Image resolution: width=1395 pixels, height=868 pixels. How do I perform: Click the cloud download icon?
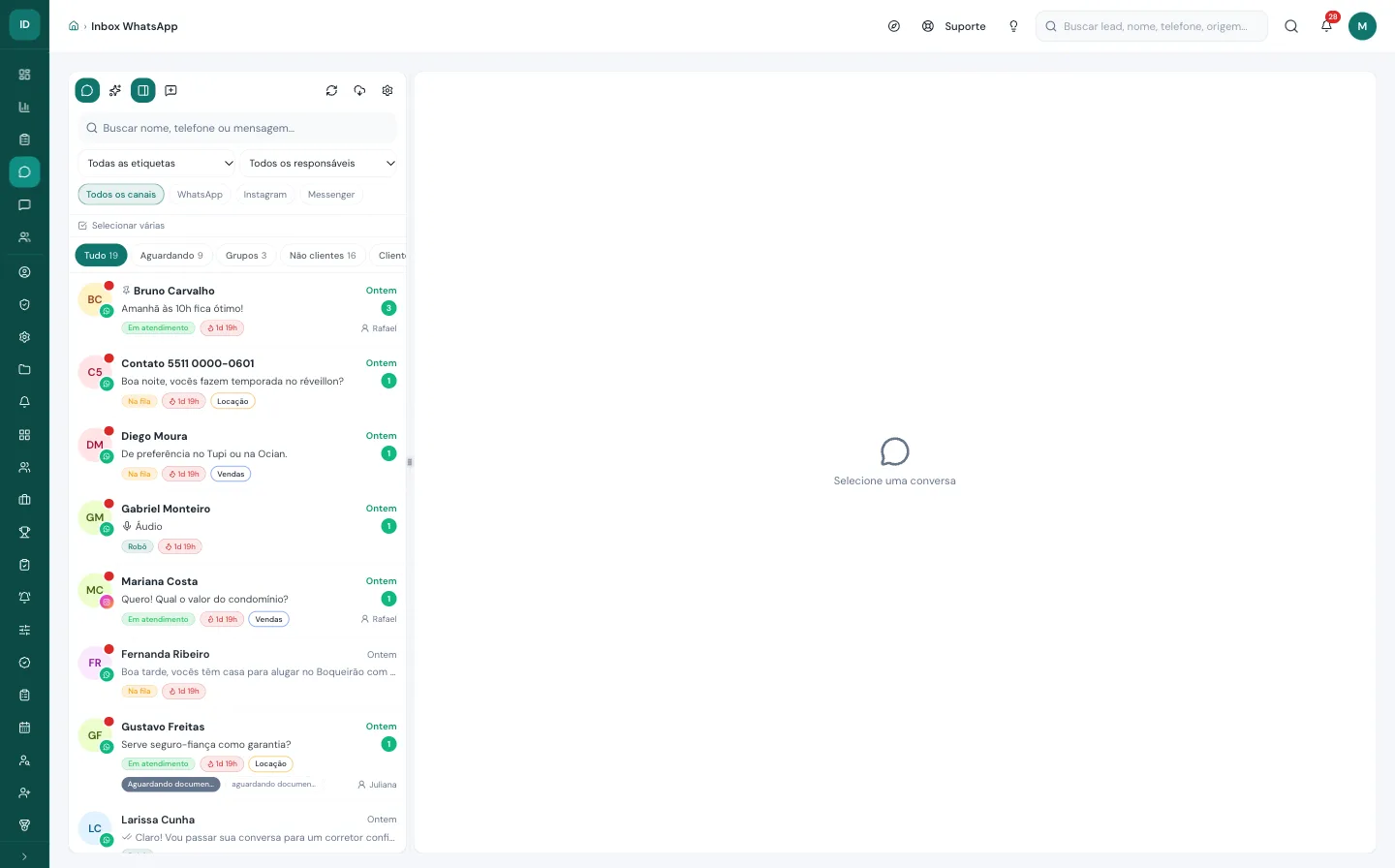(x=359, y=90)
